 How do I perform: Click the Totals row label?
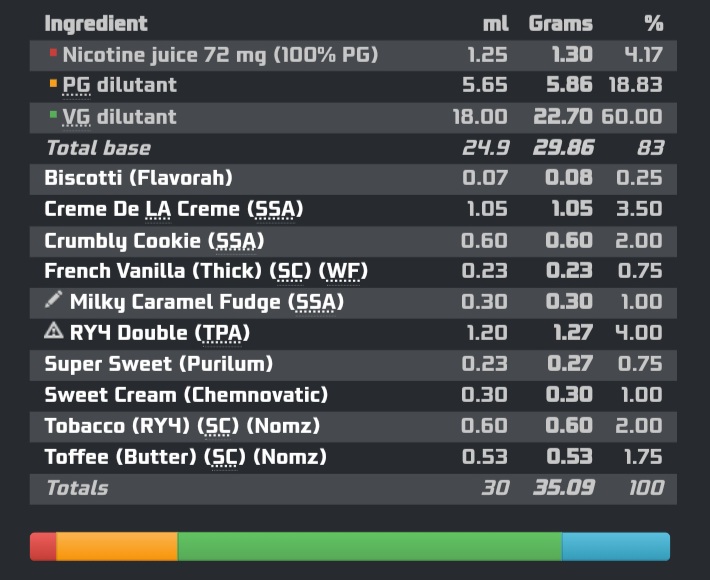[x=77, y=488]
